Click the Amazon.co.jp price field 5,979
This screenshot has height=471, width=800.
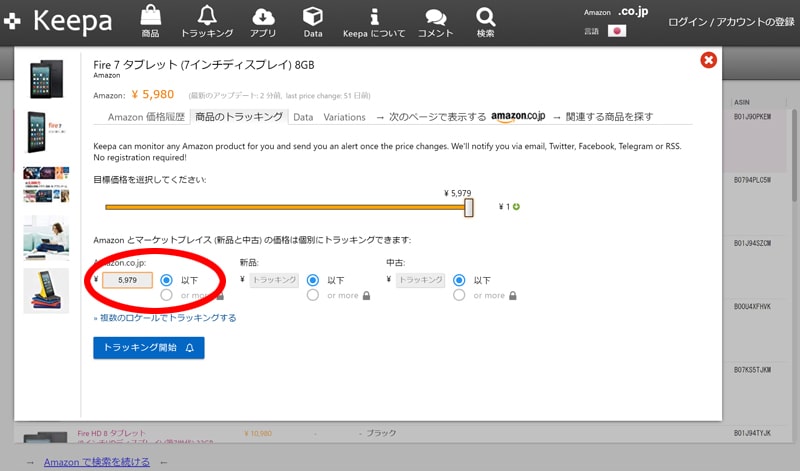click(127, 280)
